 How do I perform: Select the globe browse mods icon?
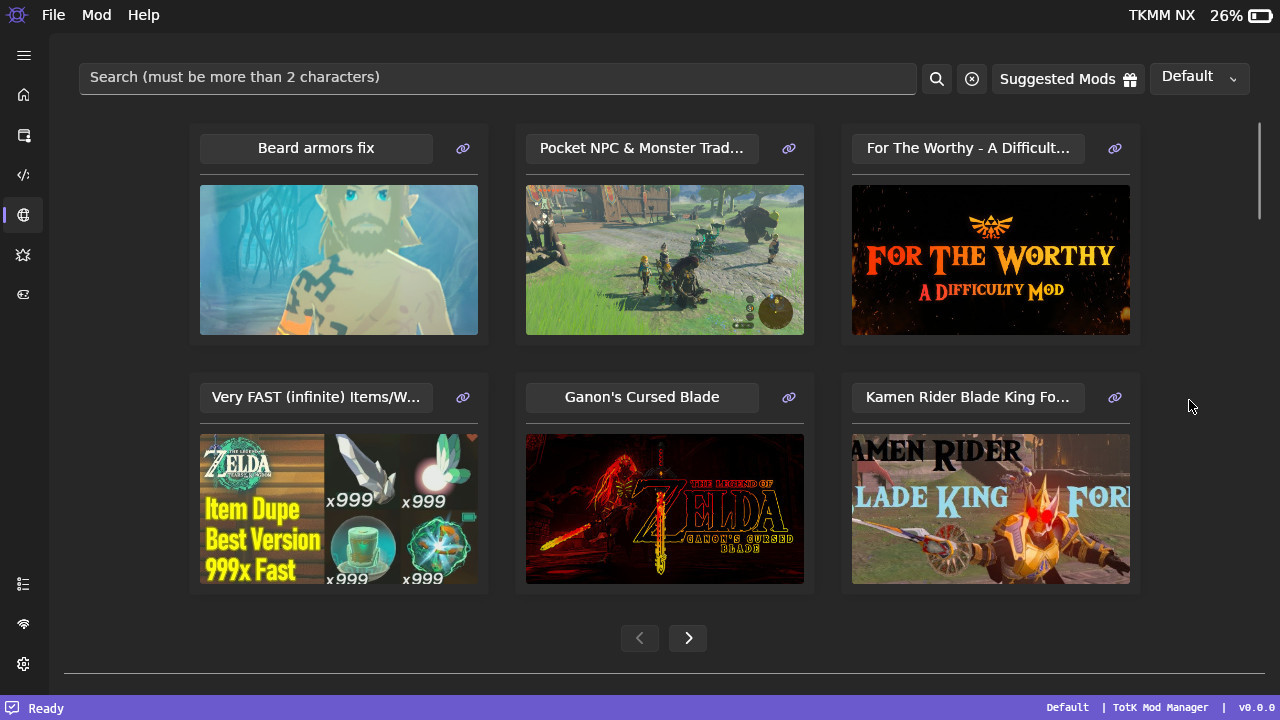pyautogui.click(x=24, y=215)
